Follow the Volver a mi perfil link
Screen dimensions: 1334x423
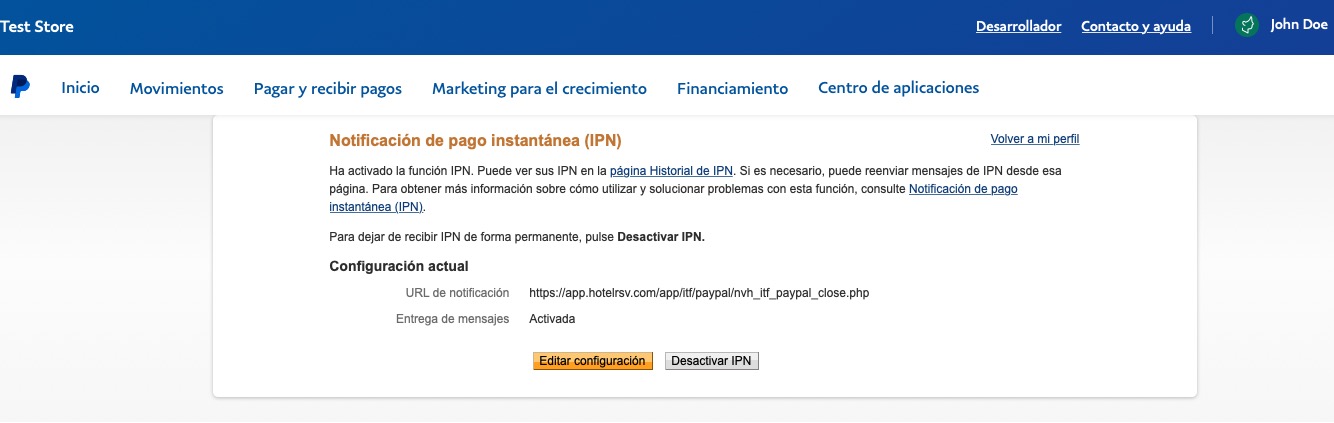pos(1035,139)
